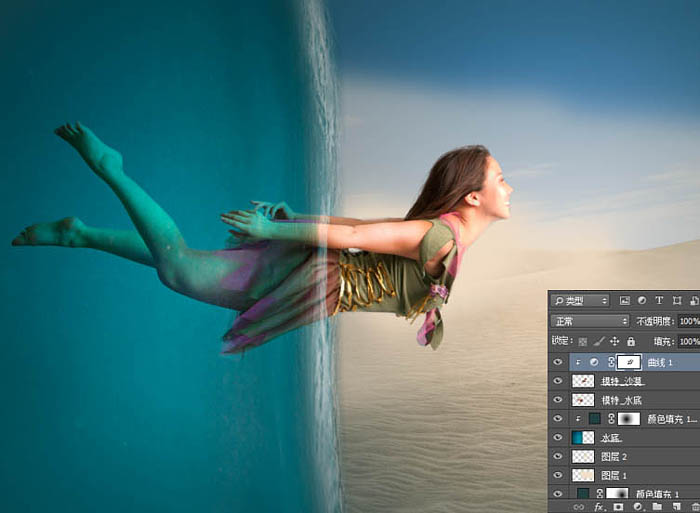Filter layers by shape type icon
The height and width of the screenshot is (513, 700).
pyautogui.click(x=677, y=300)
